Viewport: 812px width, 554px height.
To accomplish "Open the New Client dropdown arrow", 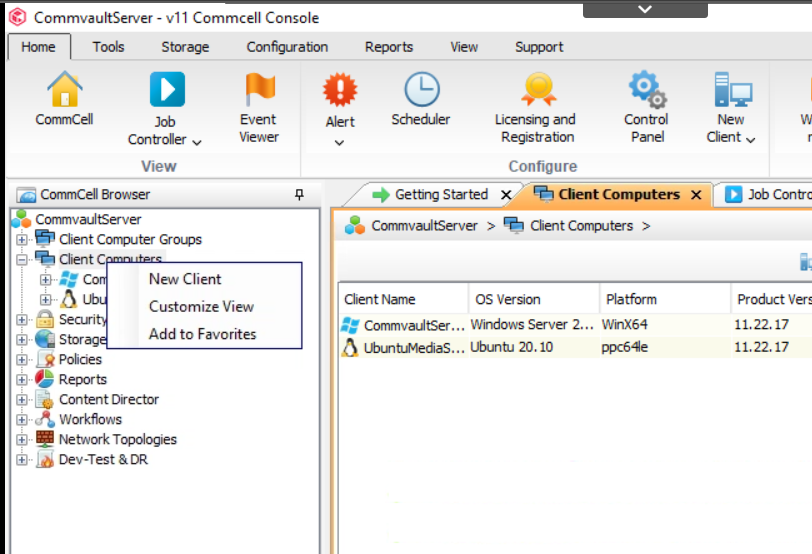I will [750, 139].
